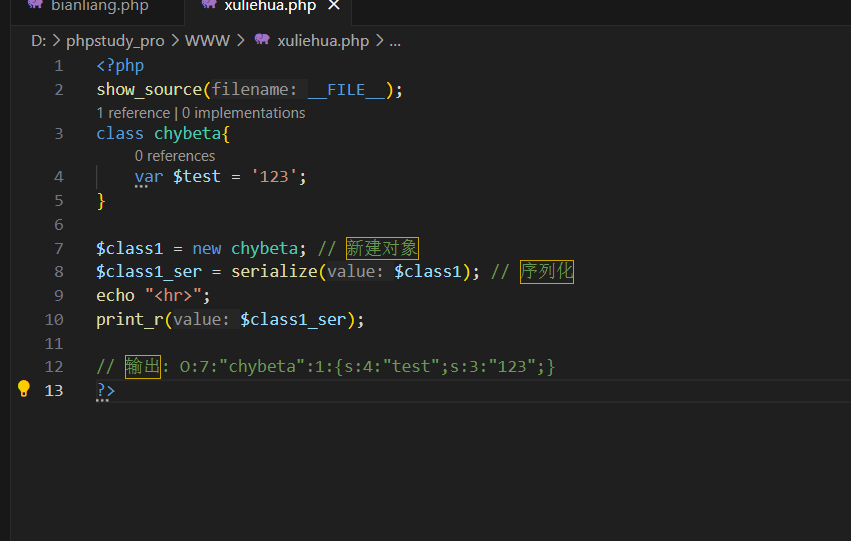Click the serialize function call on line 8
This screenshot has height=541, width=851.
coord(274,272)
